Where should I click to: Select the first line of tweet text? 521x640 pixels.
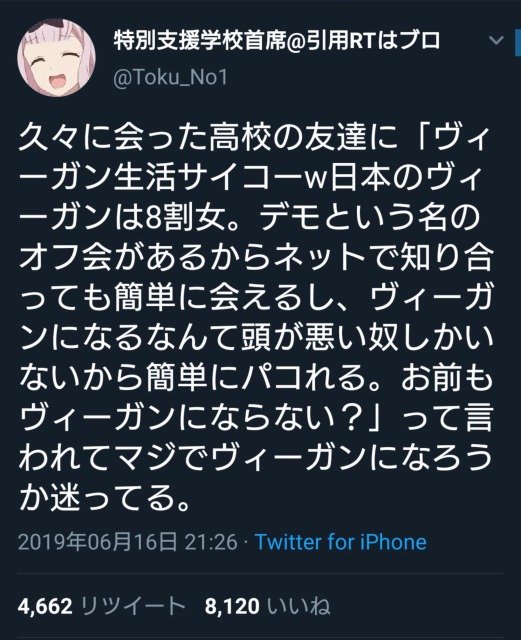[254, 138]
